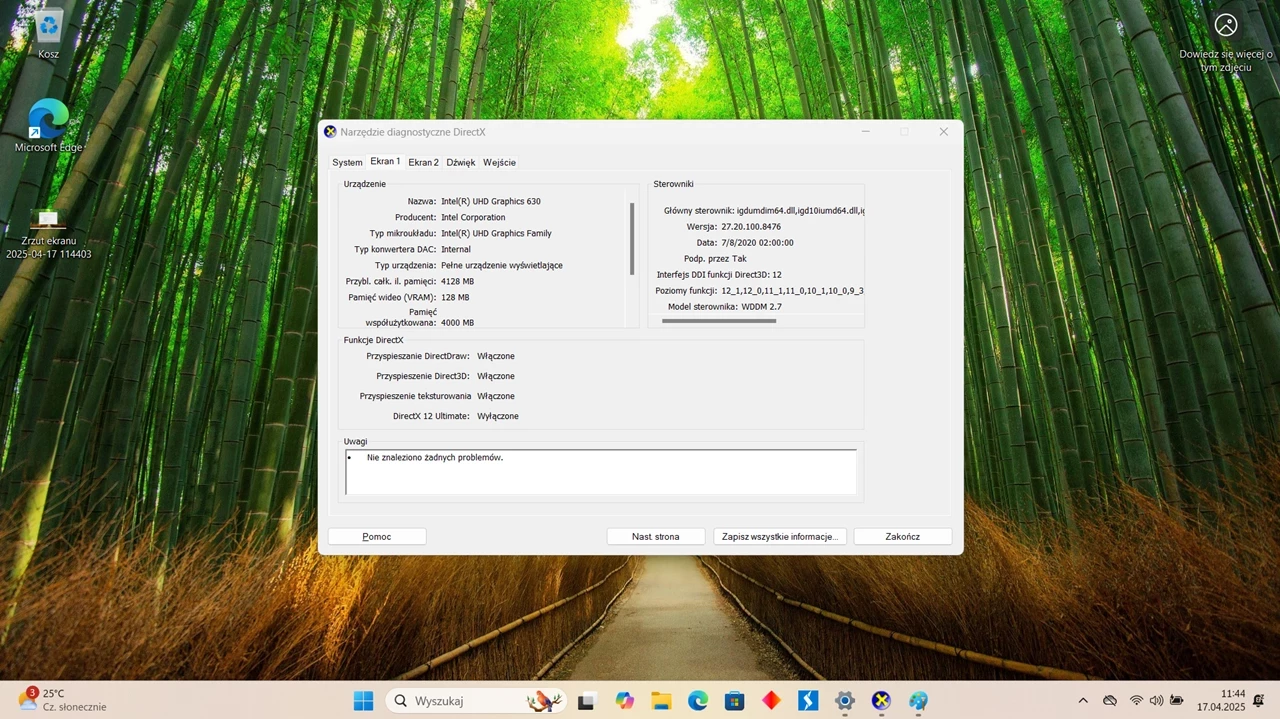This screenshot has width=1280, height=719.
Task: Show hidden system tray icons
Action: 1083,701
